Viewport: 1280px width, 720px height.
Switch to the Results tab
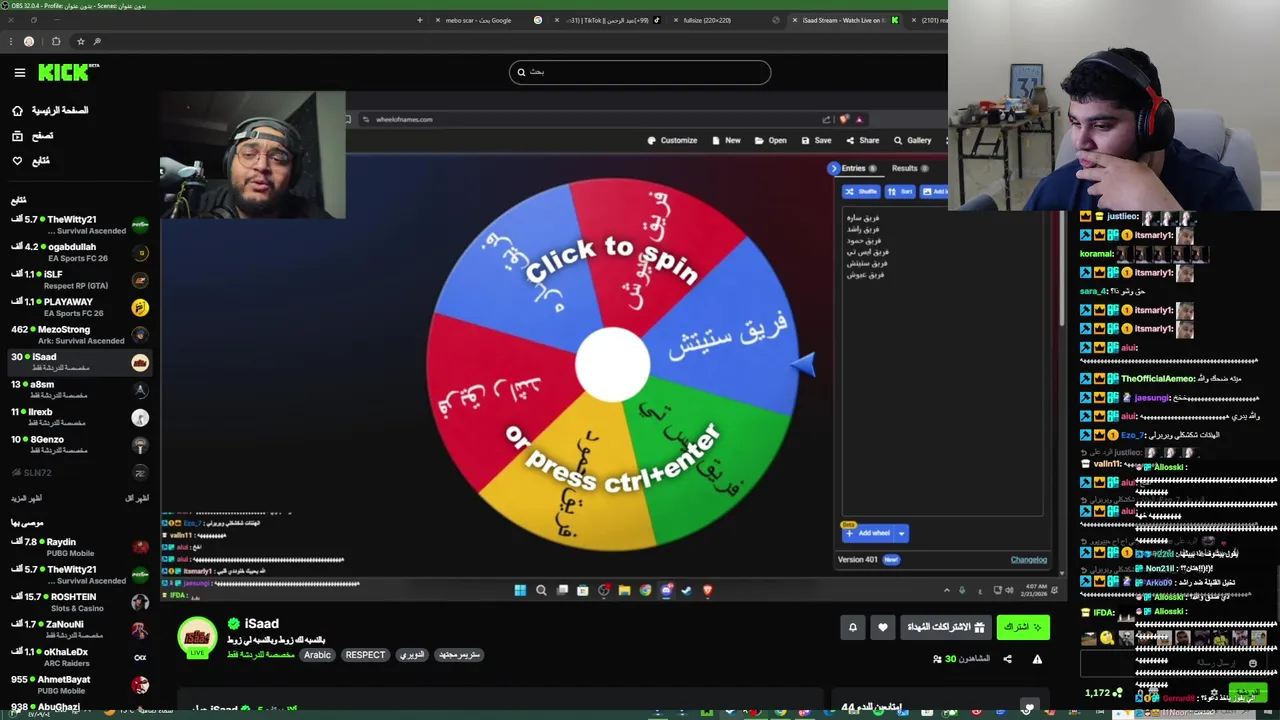909,169
